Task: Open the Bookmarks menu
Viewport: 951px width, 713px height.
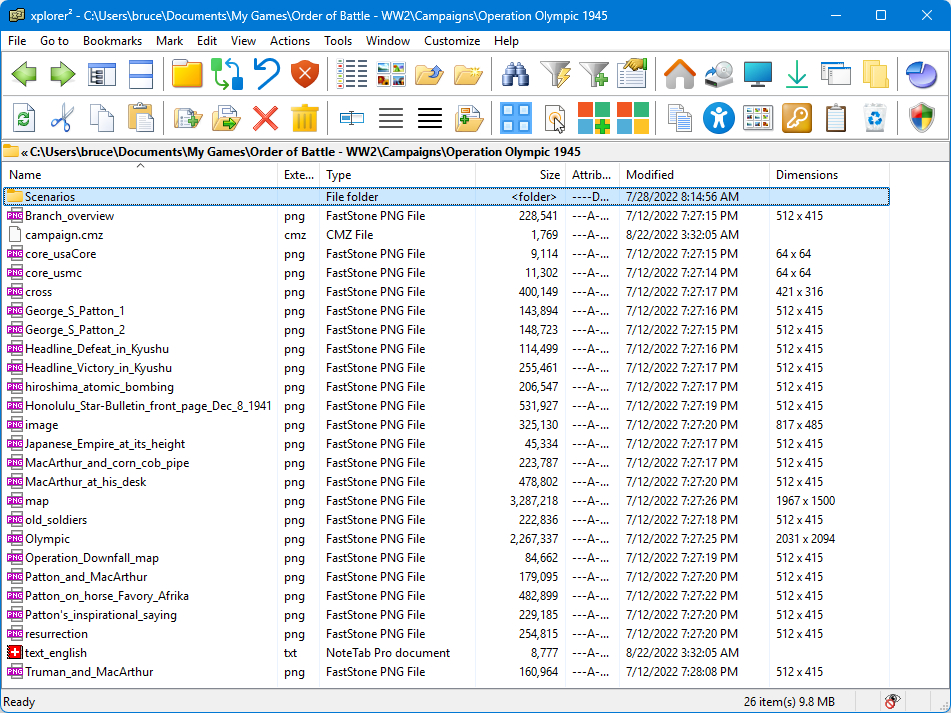Action: [112, 41]
